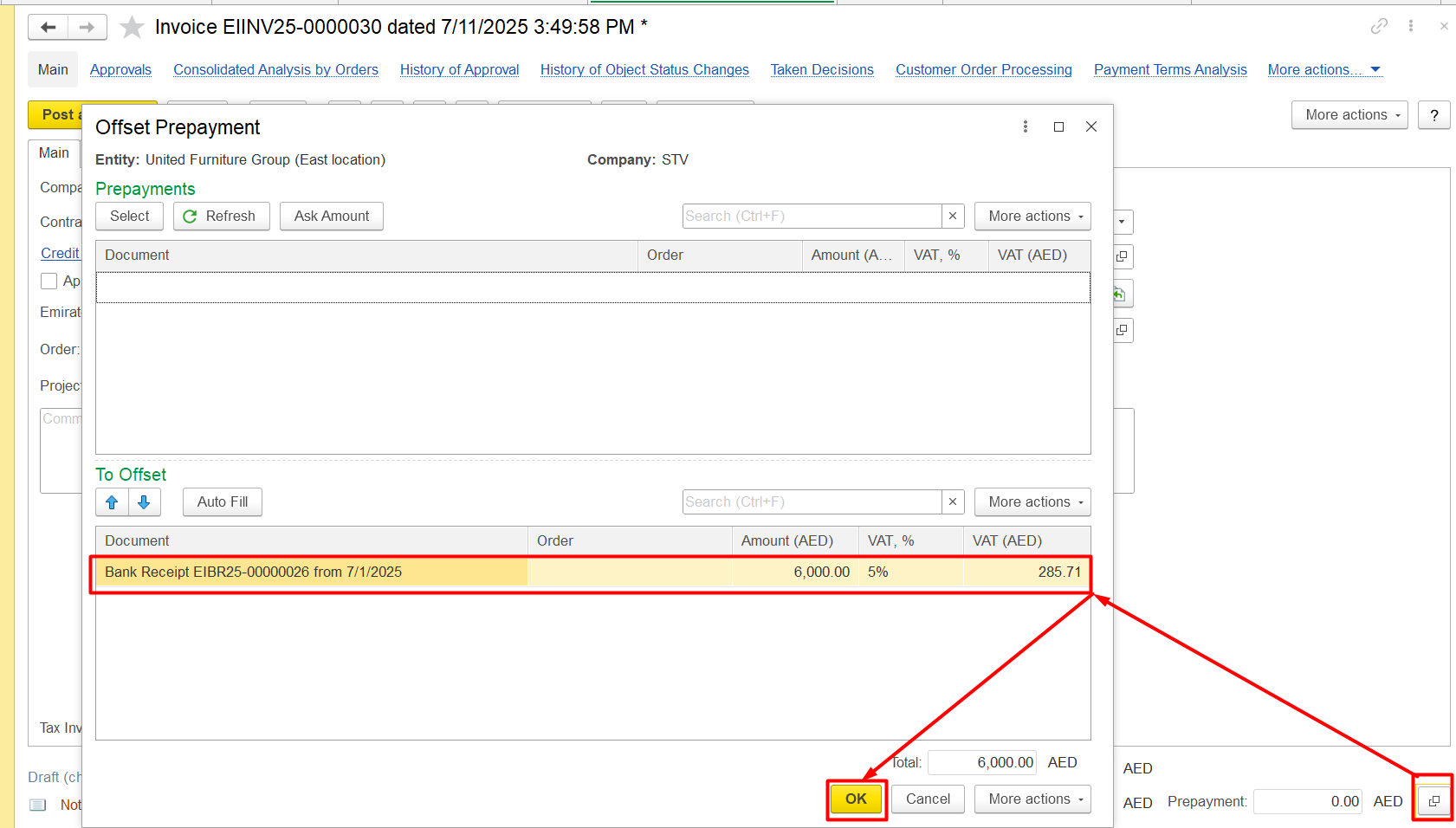
Task: Click VAT, % header in To Offset table
Action: pos(911,540)
